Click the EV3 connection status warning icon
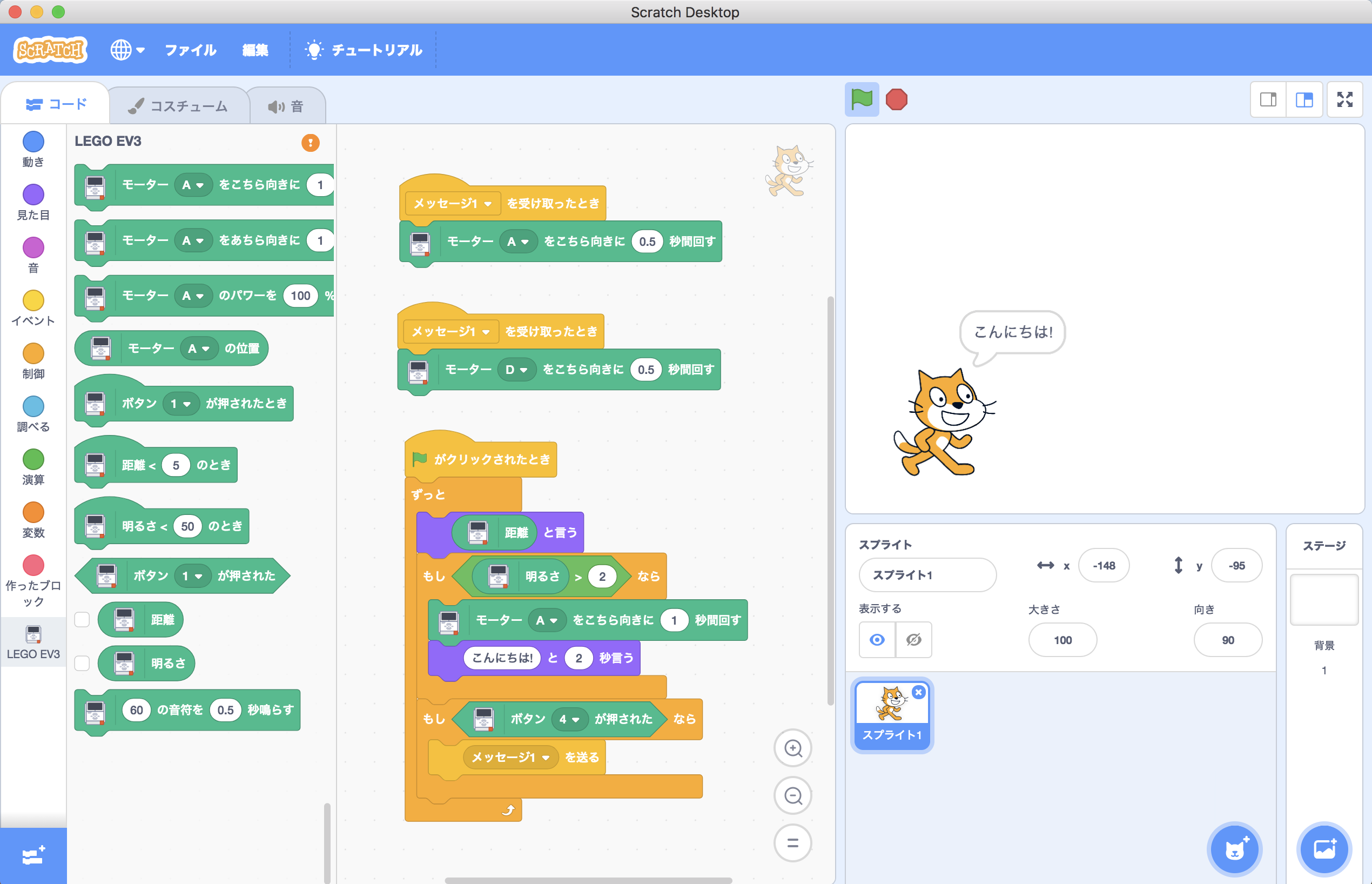 pos(311,142)
